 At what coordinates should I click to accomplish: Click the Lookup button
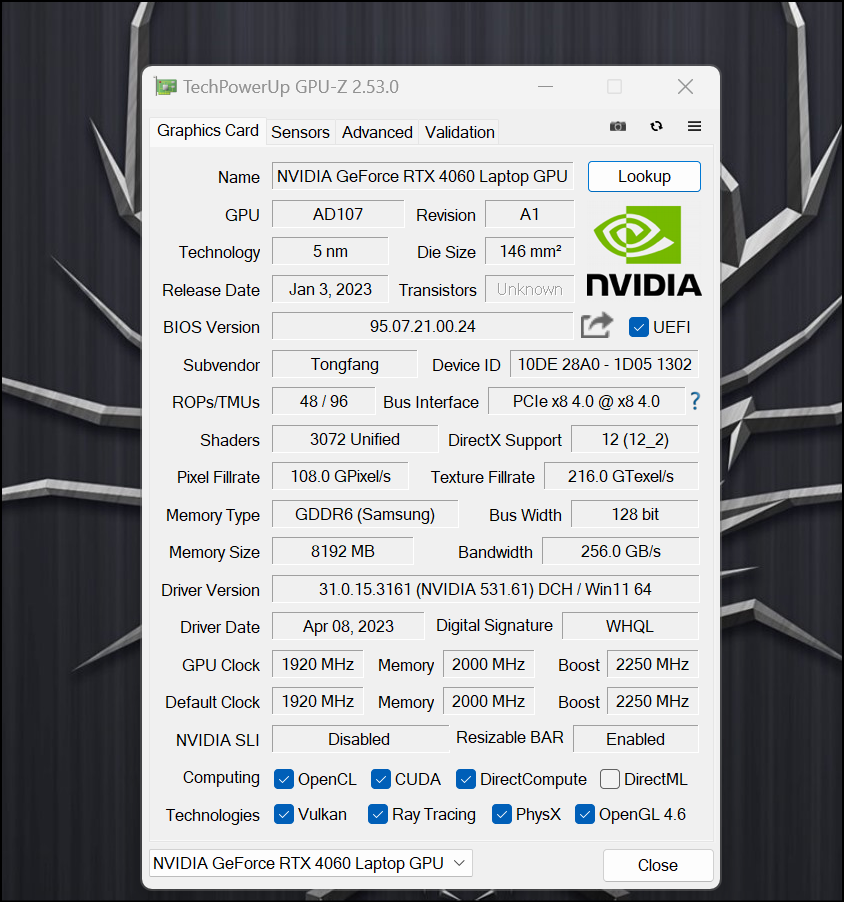click(644, 176)
